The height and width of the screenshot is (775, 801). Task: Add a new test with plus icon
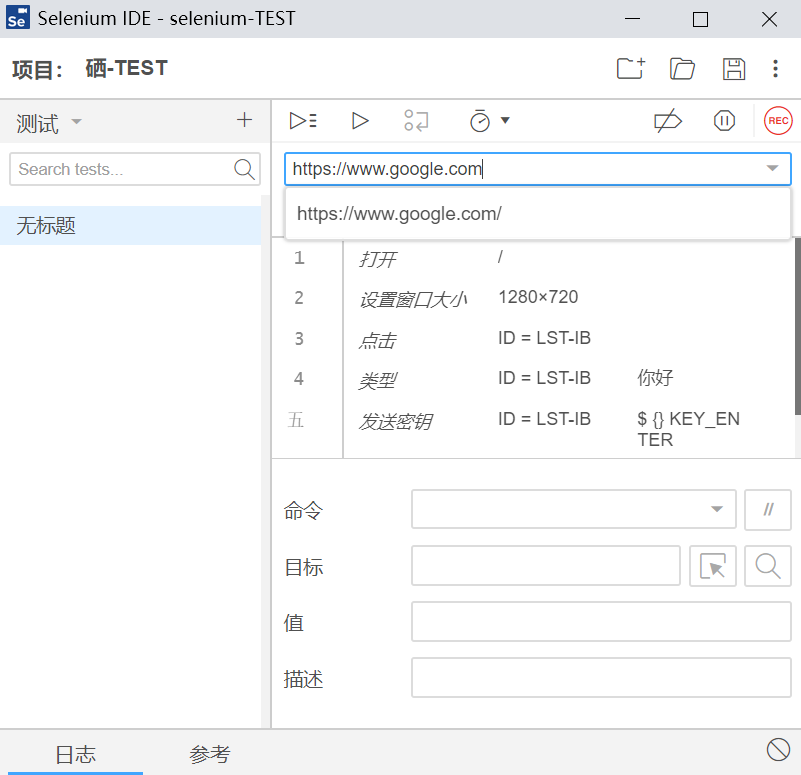point(244,121)
